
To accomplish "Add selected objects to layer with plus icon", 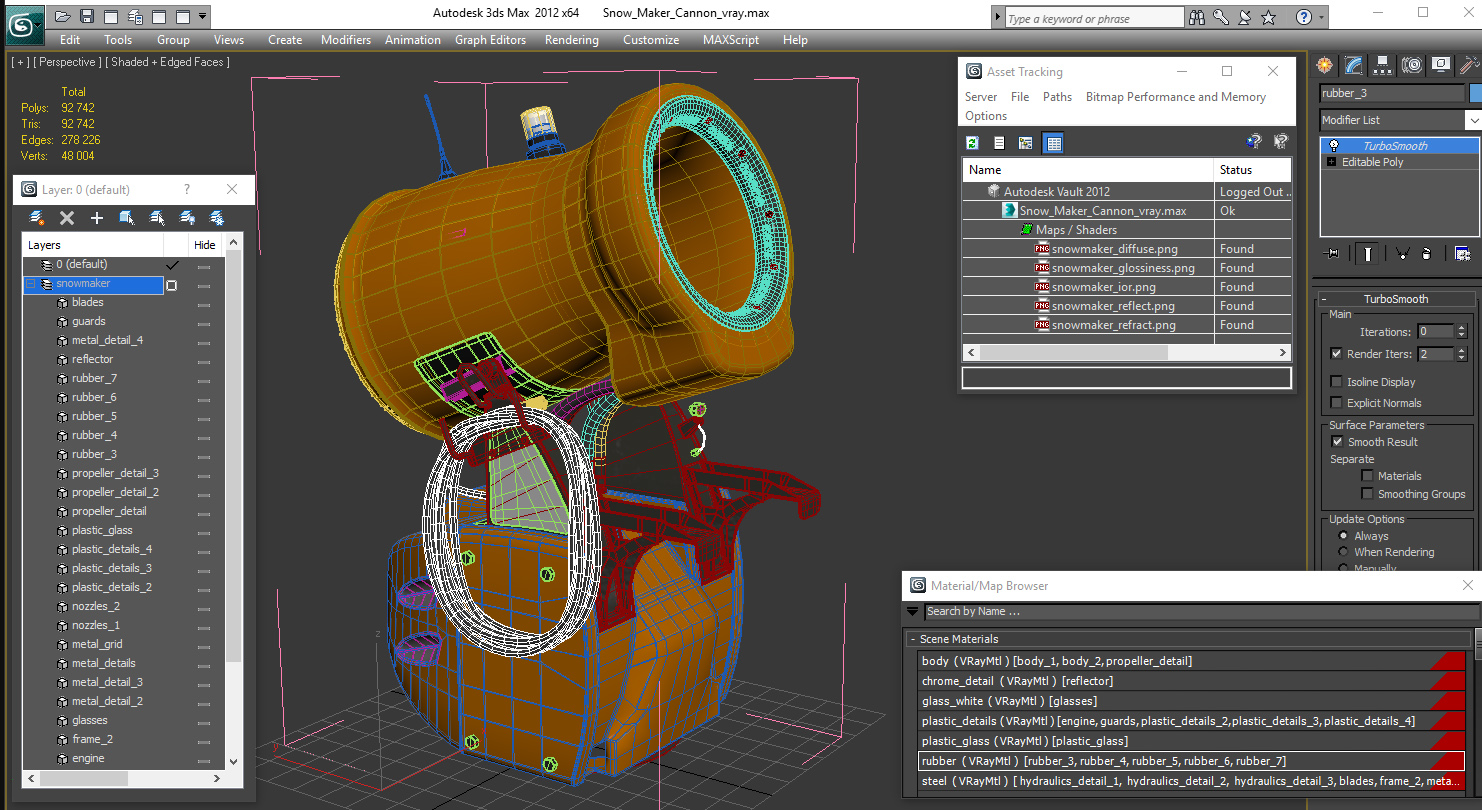I will coord(97,217).
